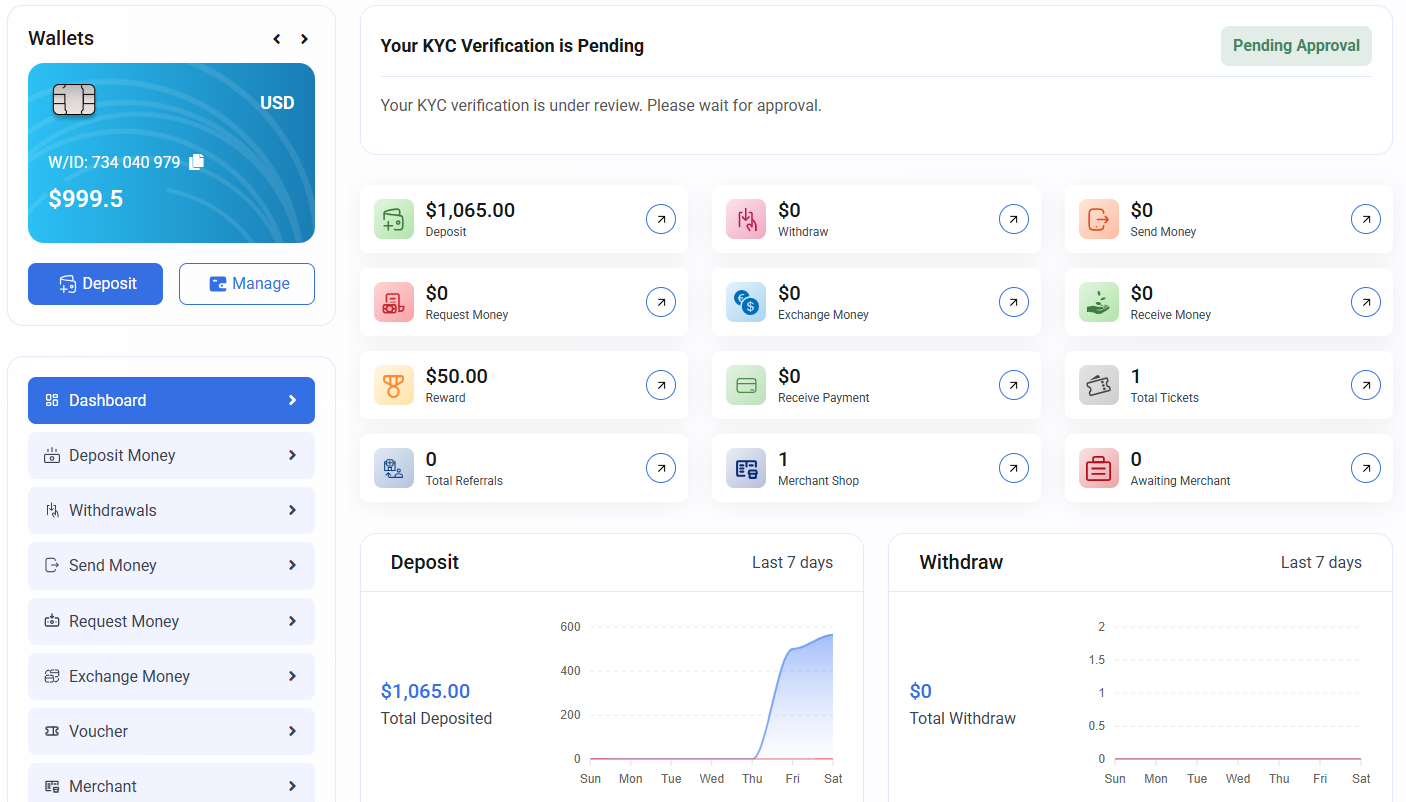This screenshot has height=802, width=1406.
Task: Open the Awaiting Merchant stat card arrow
Action: pyautogui.click(x=1366, y=468)
